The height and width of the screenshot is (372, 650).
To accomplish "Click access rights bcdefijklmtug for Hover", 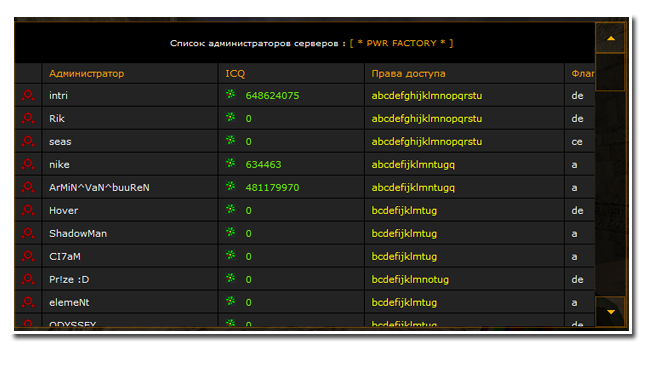I will point(404,211).
